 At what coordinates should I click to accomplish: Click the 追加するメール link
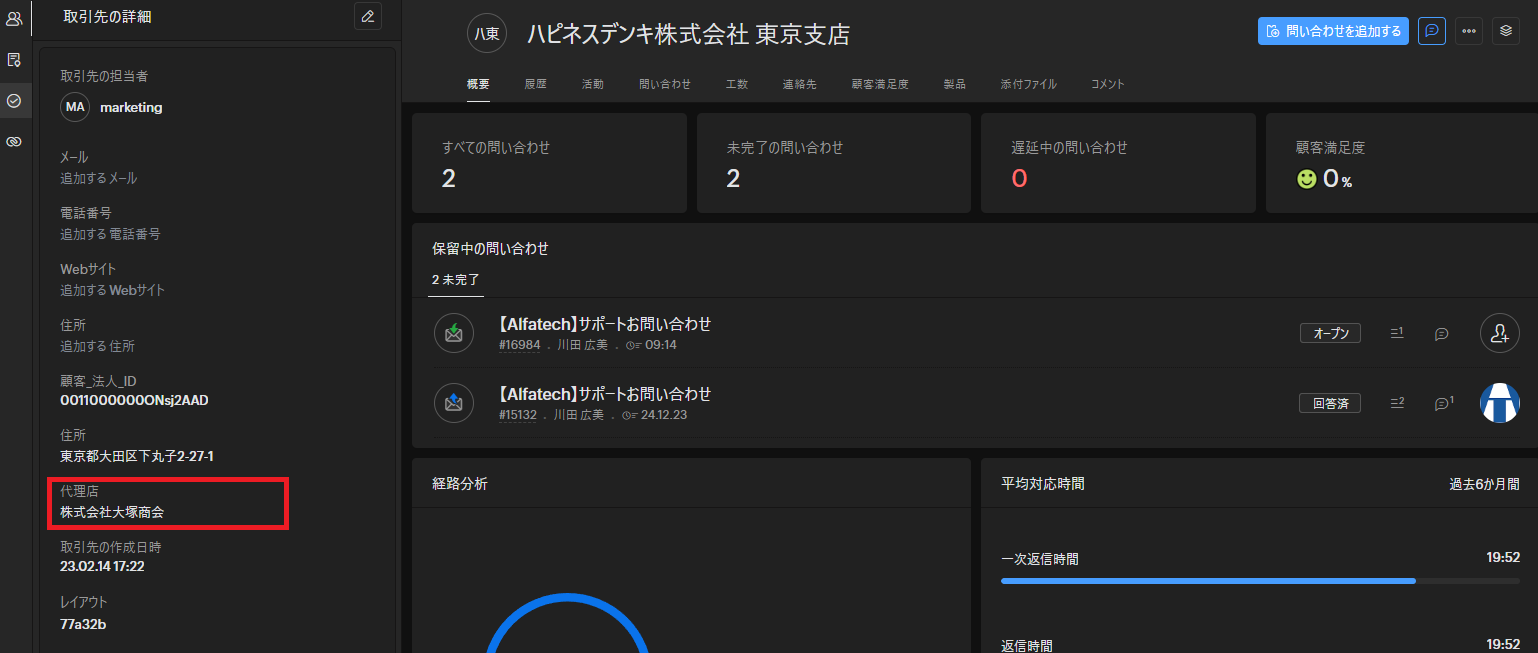click(99, 178)
